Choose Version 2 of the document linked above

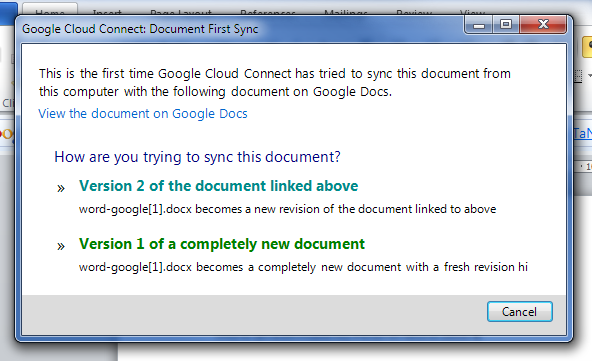pos(218,186)
